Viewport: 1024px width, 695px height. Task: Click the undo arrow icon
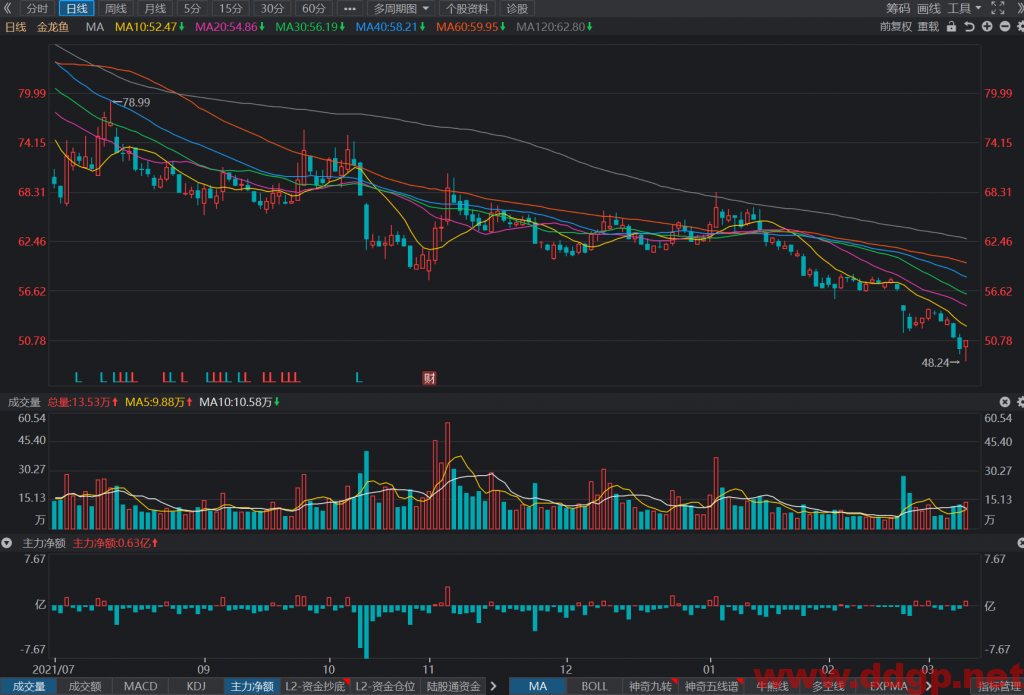click(969, 27)
